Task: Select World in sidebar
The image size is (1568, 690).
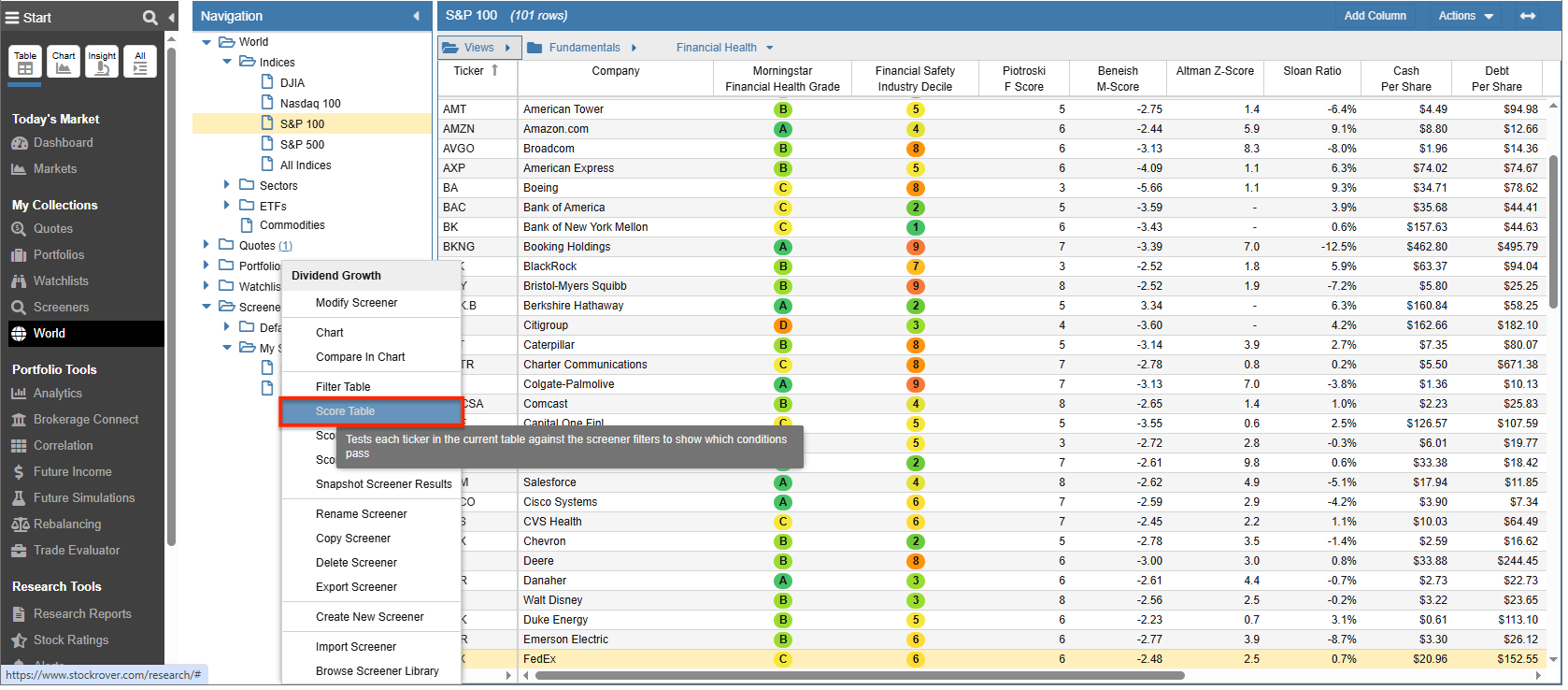Action: 84,334
